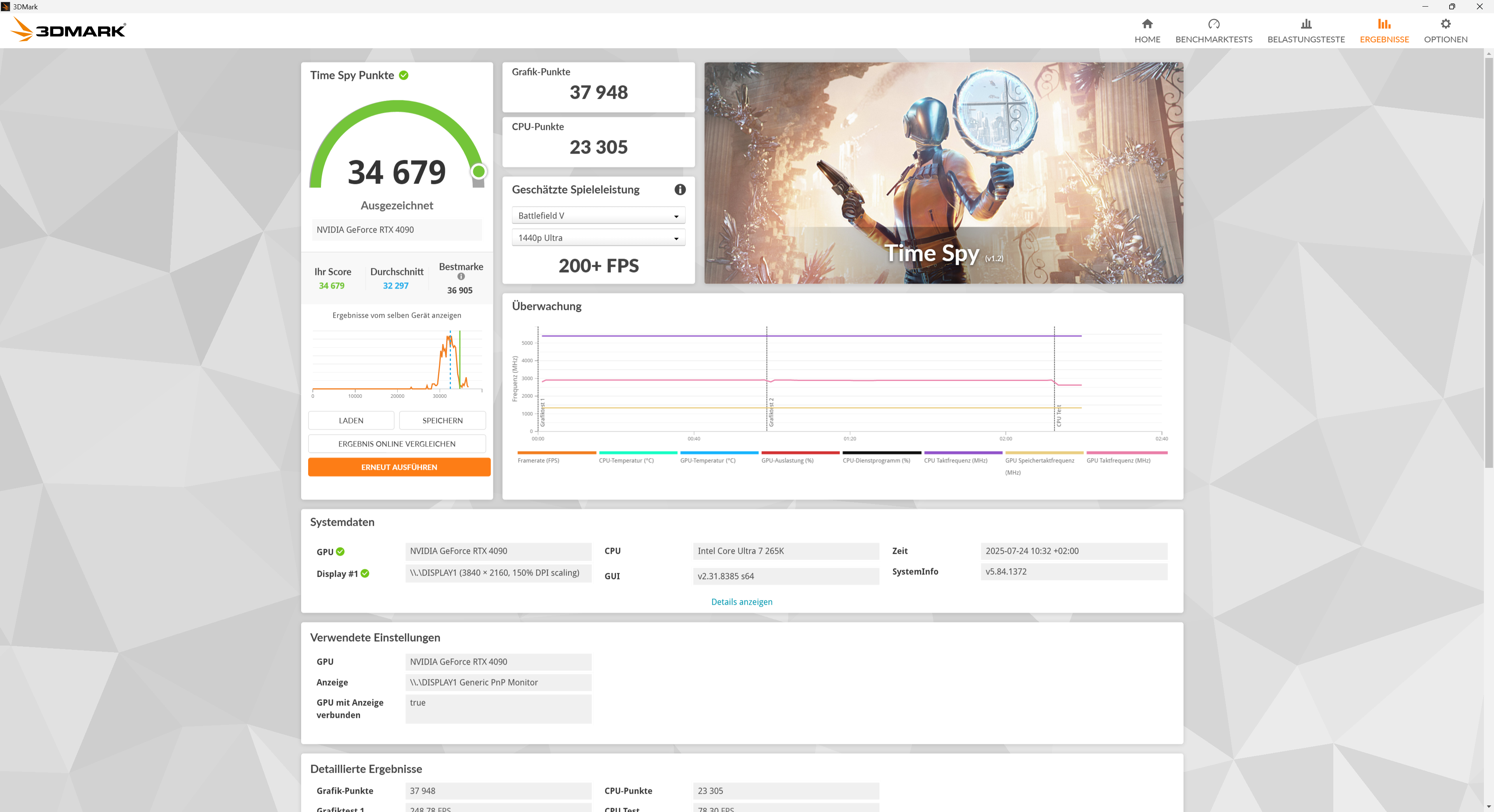Click info icon under Bestmarke

461,276
